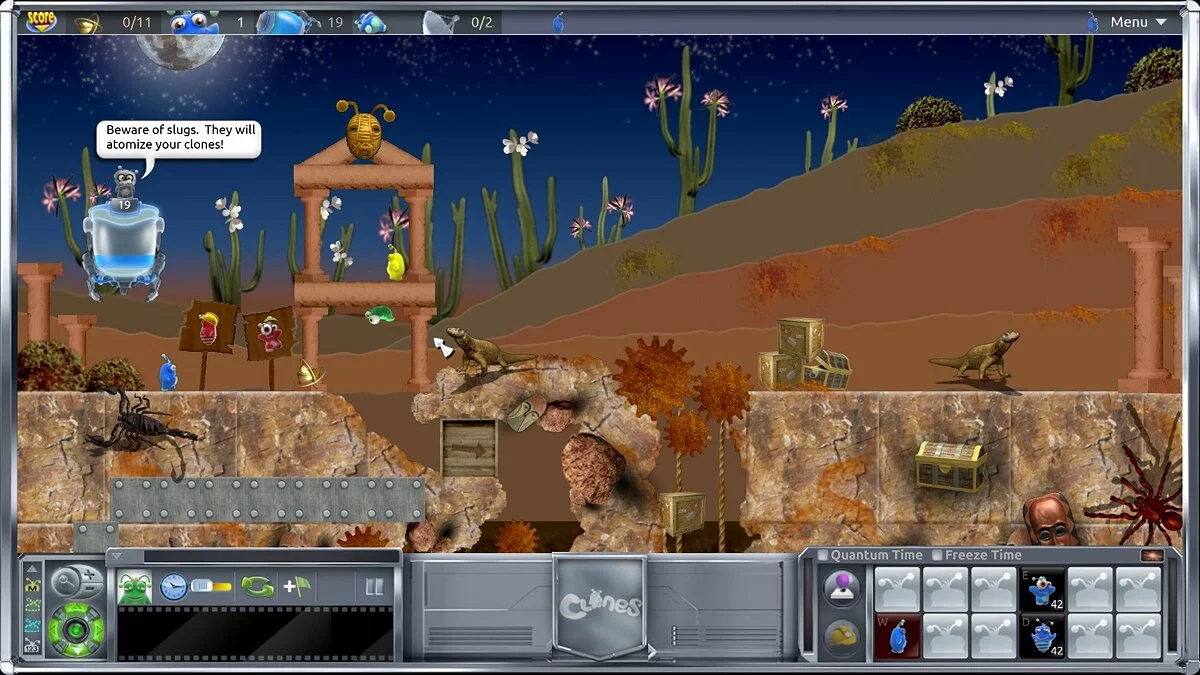Click the magnifier zoom icon
The height and width of the screenshot is (675, 1200).
point(67,581)
